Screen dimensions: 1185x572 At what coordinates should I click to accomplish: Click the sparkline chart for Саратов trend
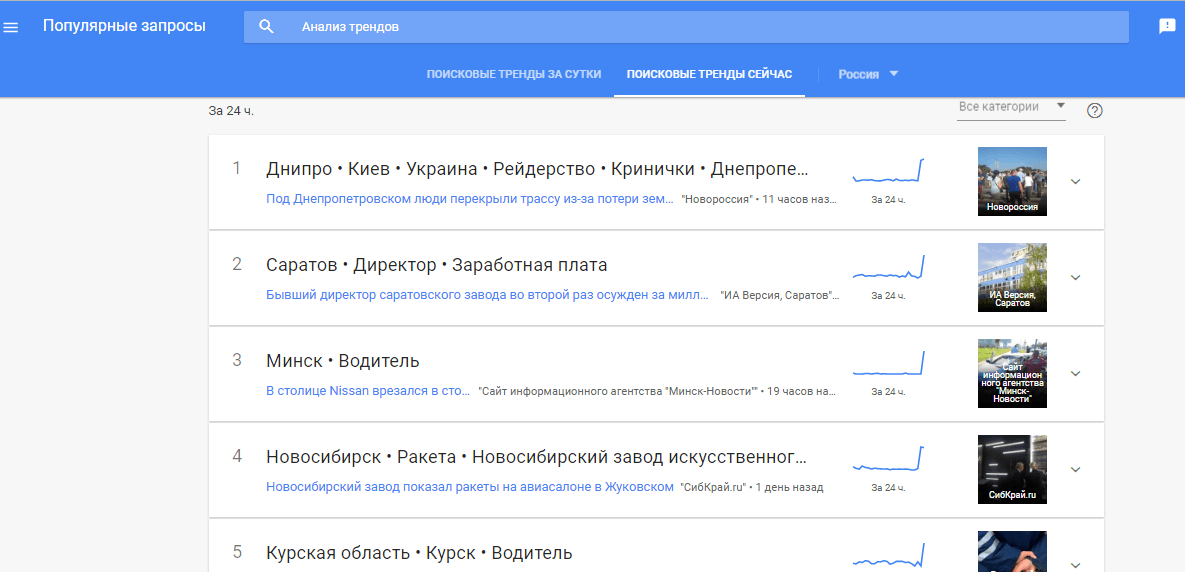tap(888, 268)
